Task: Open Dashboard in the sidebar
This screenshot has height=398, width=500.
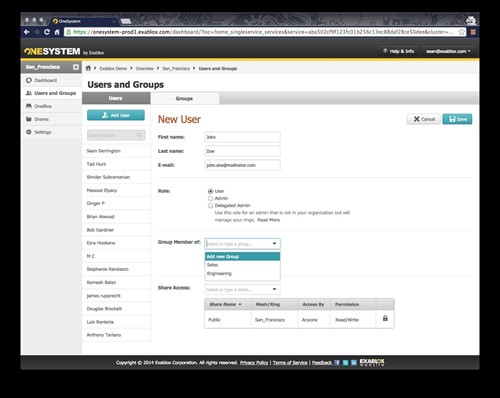Action: [51, 80]
